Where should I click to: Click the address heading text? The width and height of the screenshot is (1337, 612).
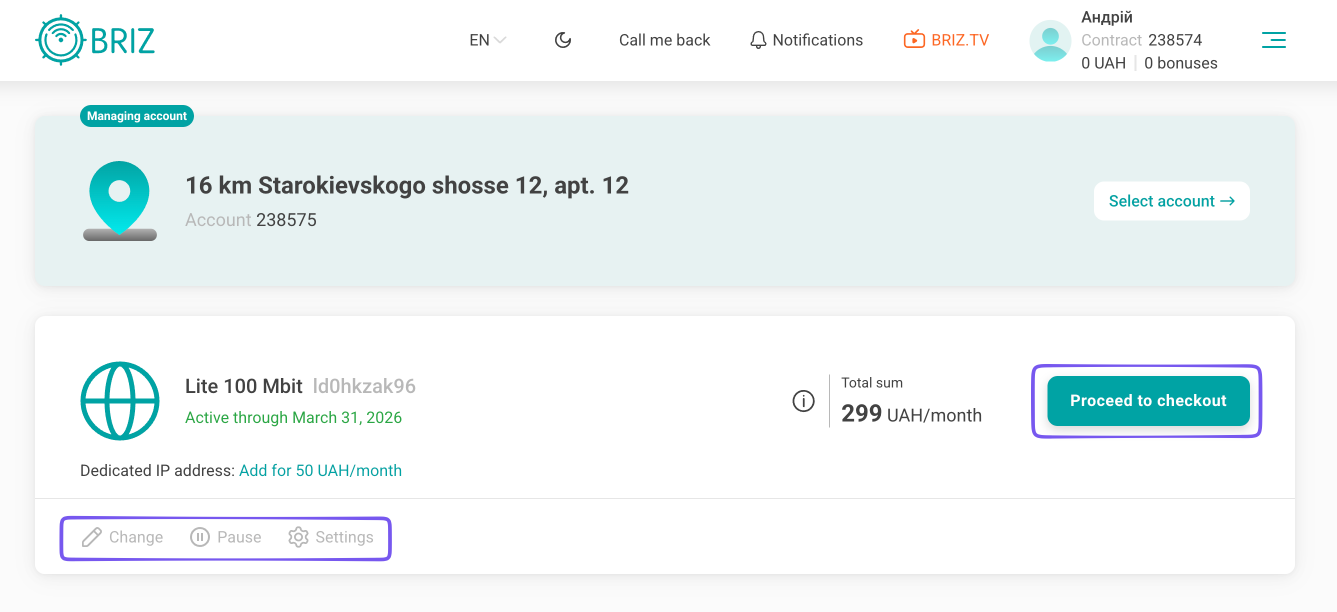[407, 185]
